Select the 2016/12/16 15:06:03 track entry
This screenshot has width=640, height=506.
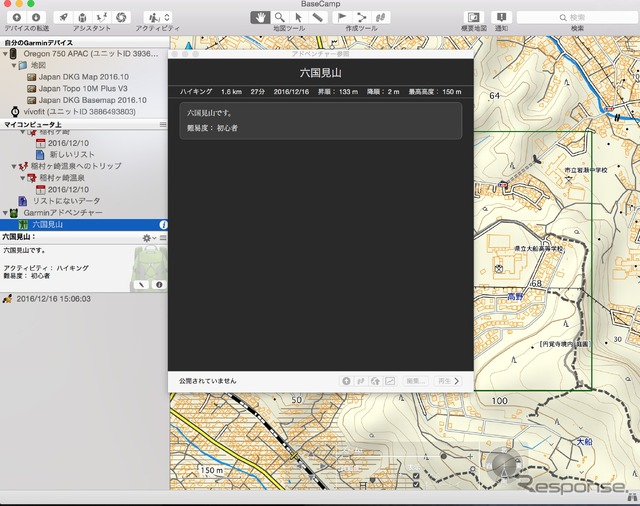coord(53,299)
